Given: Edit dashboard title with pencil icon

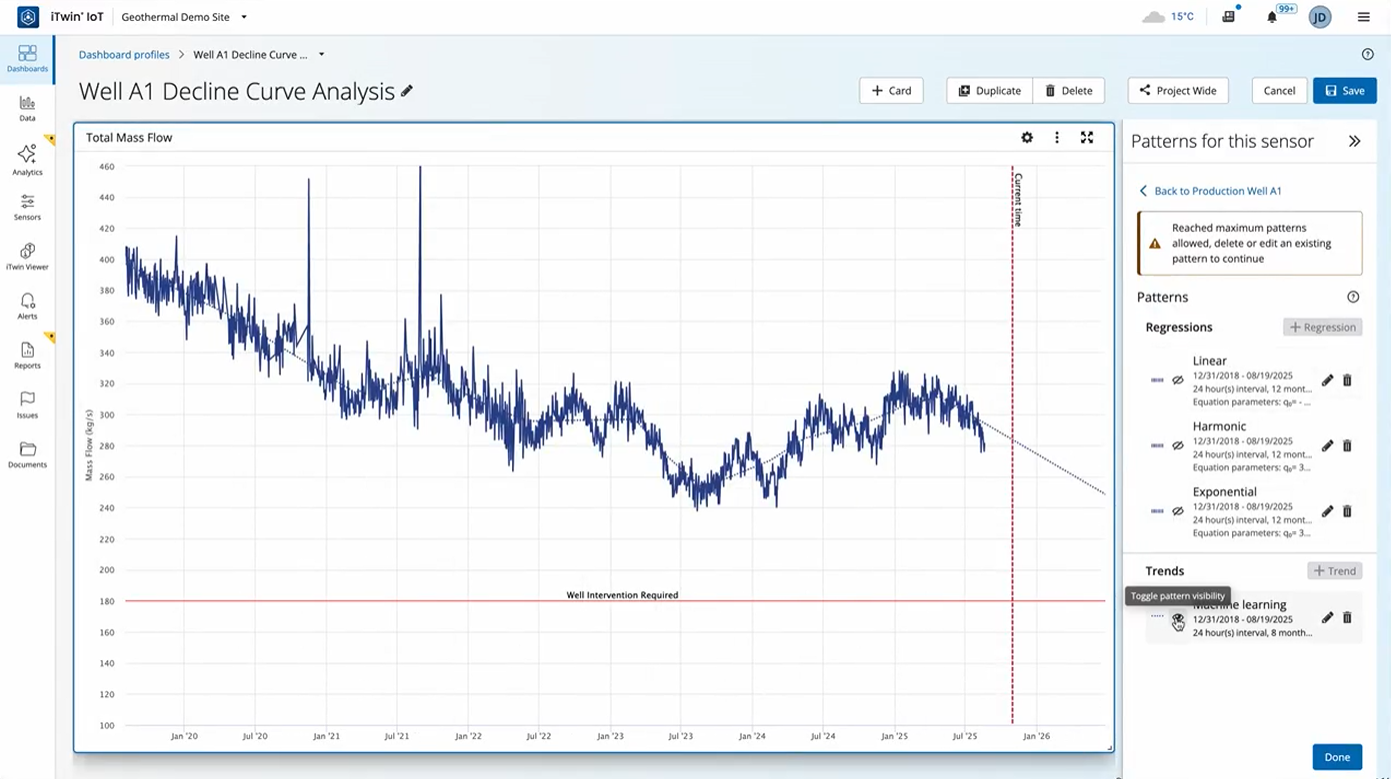Looking at the screenshot, I should tap(407, 91).
